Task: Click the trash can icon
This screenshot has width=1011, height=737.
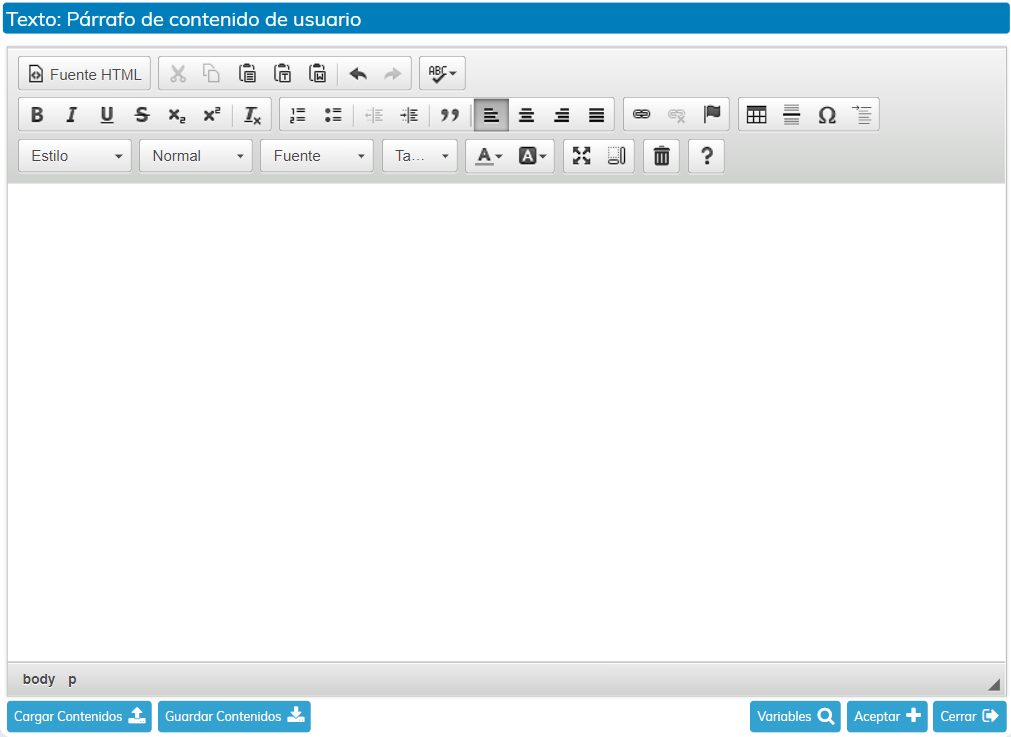Action: point(661,156)
